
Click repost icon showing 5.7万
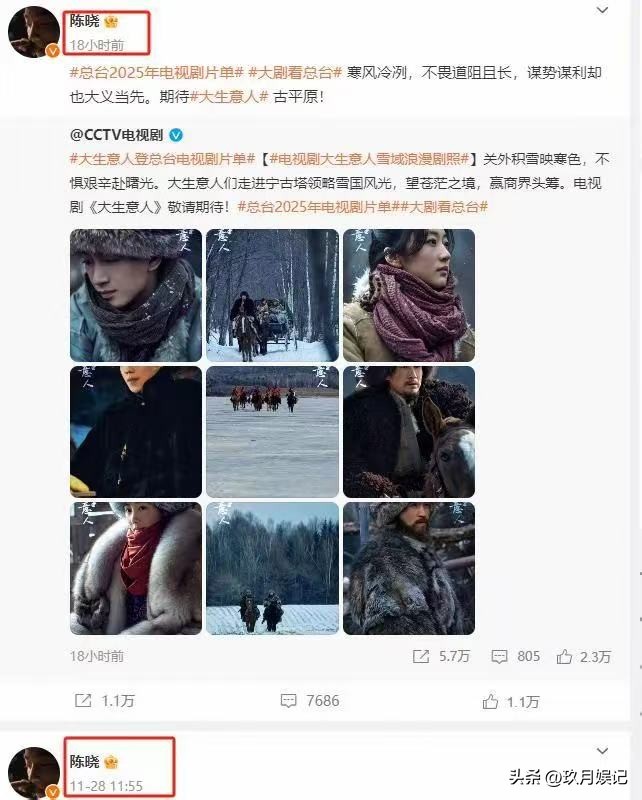coord(421,656)
